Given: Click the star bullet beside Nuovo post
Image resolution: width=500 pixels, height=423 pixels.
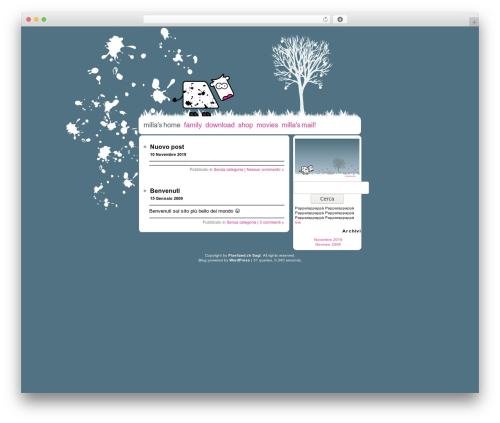Looking at the screenshot, I should [x=145, y=147].
